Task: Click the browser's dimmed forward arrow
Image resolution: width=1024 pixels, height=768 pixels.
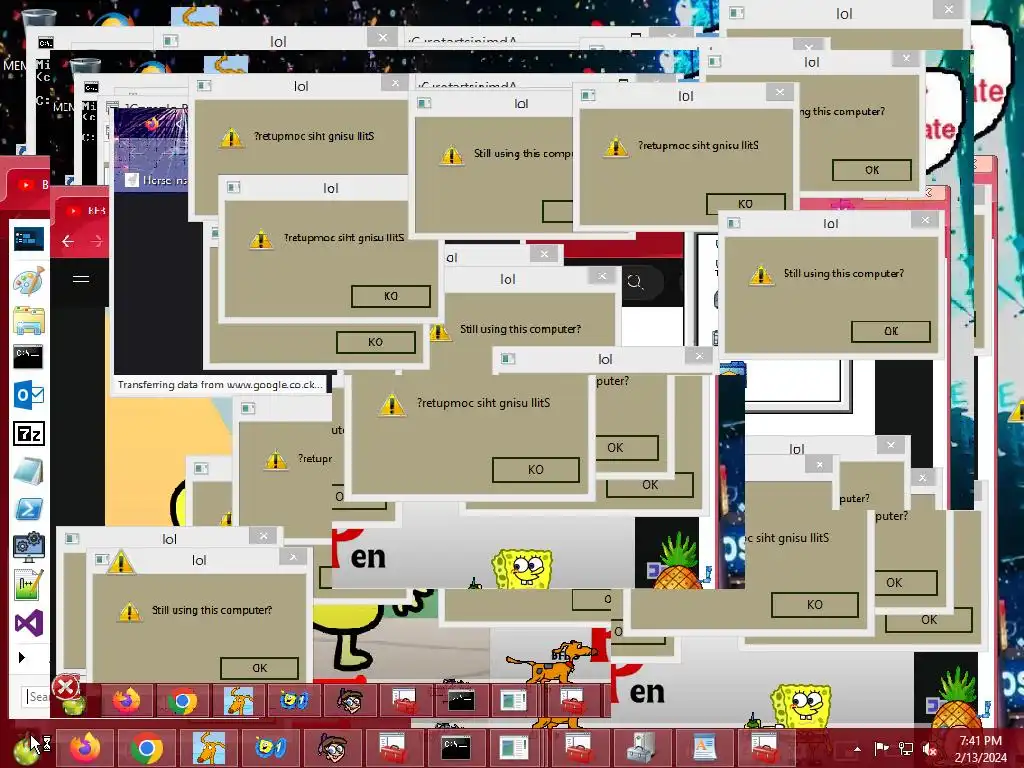Action: tap(97, 242)
